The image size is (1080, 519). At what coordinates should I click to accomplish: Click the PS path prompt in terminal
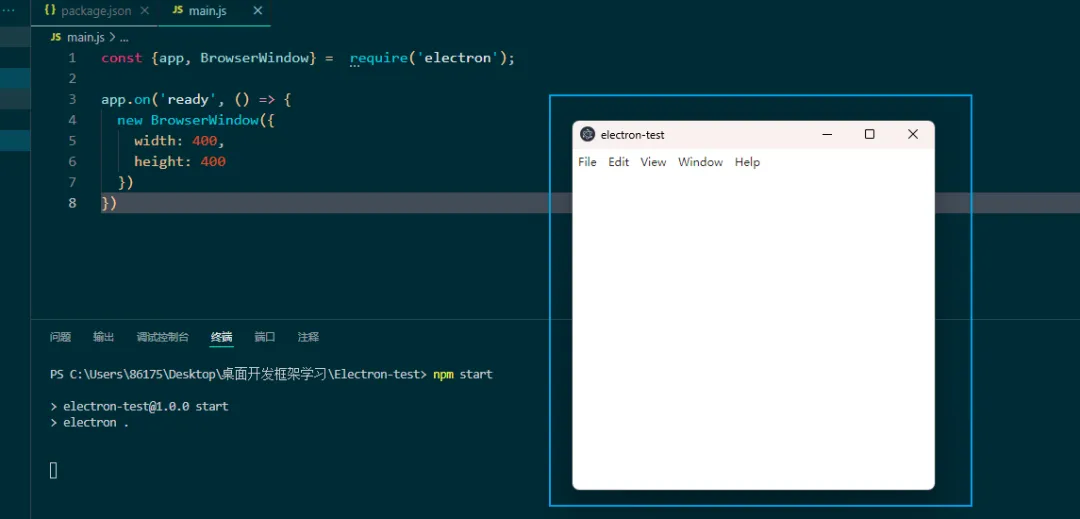(238, 375)
